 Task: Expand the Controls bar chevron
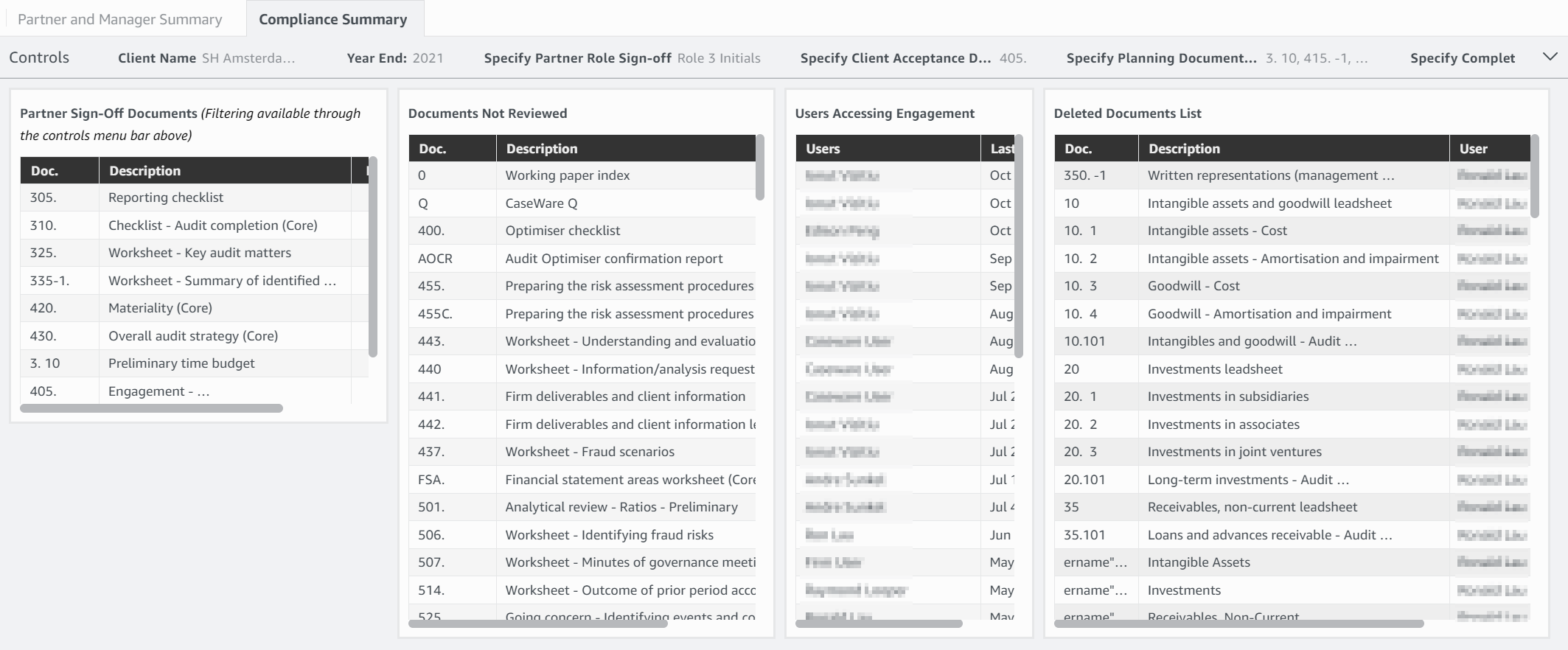pyautogui.click(x=1550, y=57)
